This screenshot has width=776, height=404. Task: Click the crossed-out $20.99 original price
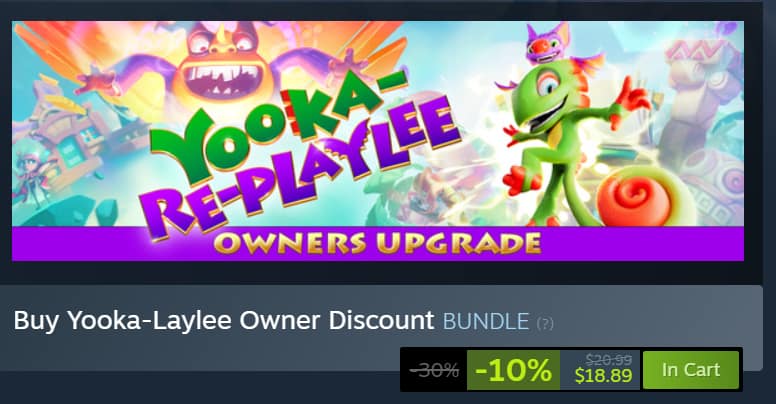pos(608,359)
